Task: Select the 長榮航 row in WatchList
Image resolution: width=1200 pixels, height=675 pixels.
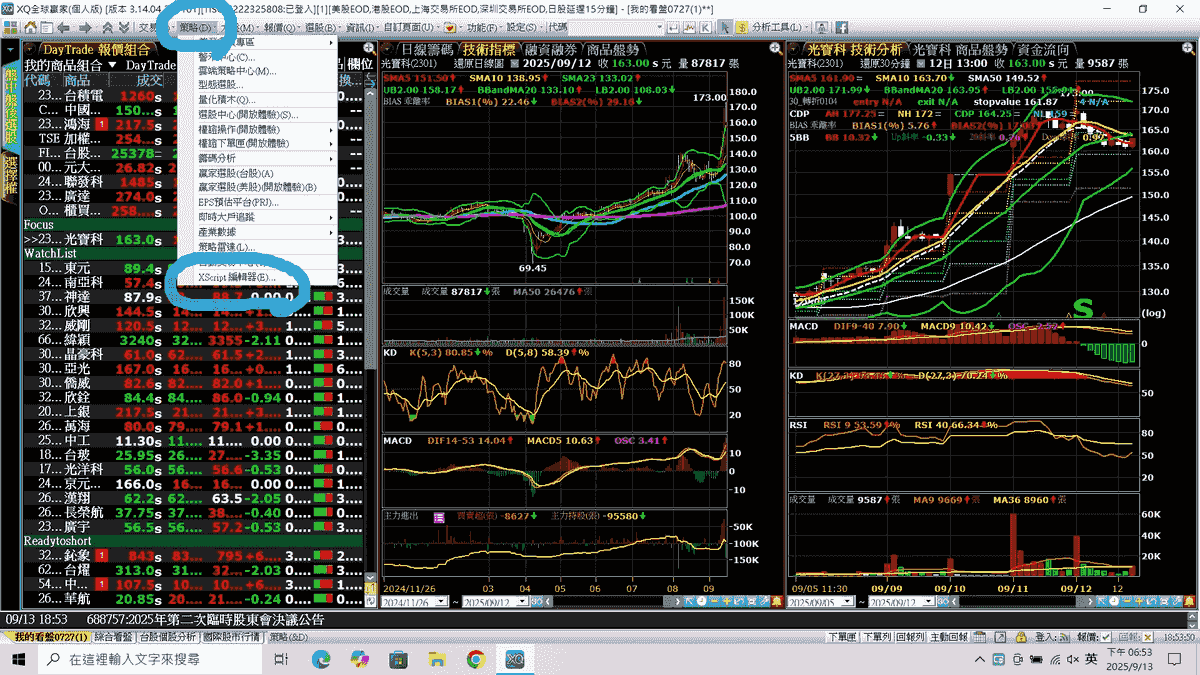Action: (193, 512)
